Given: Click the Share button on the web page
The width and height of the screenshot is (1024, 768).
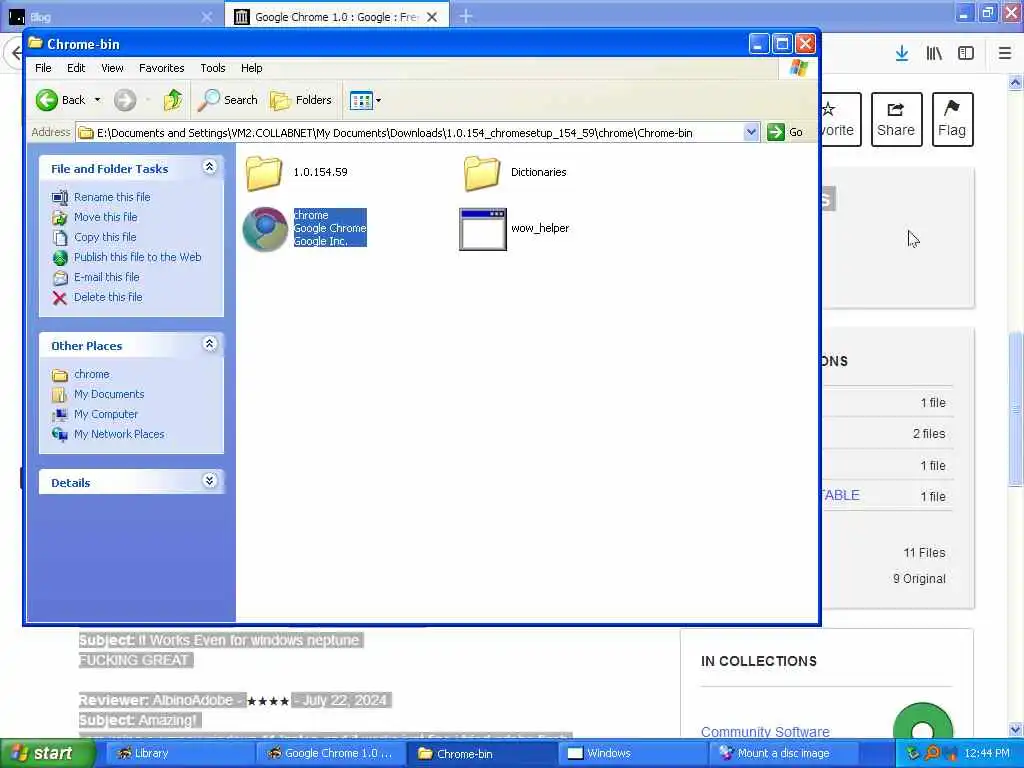Looking at the screenshot, I should click(x=896, y=120).
